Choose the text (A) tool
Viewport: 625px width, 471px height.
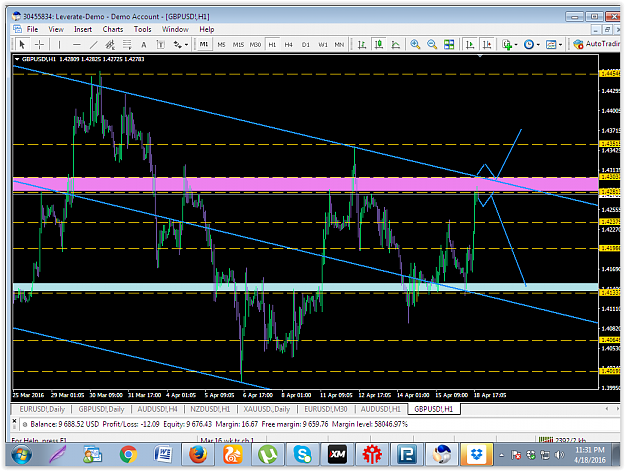[x=144, y=45]
